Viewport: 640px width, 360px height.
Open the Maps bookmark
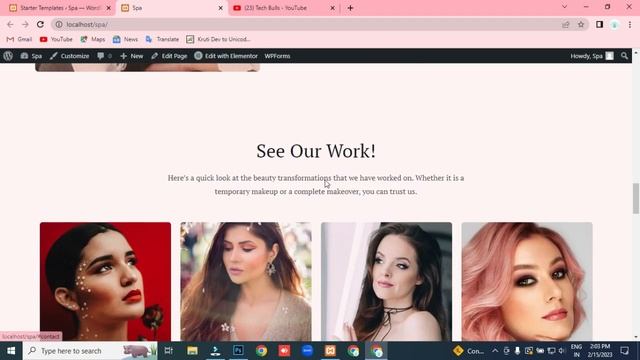click(x=93, y=39)
